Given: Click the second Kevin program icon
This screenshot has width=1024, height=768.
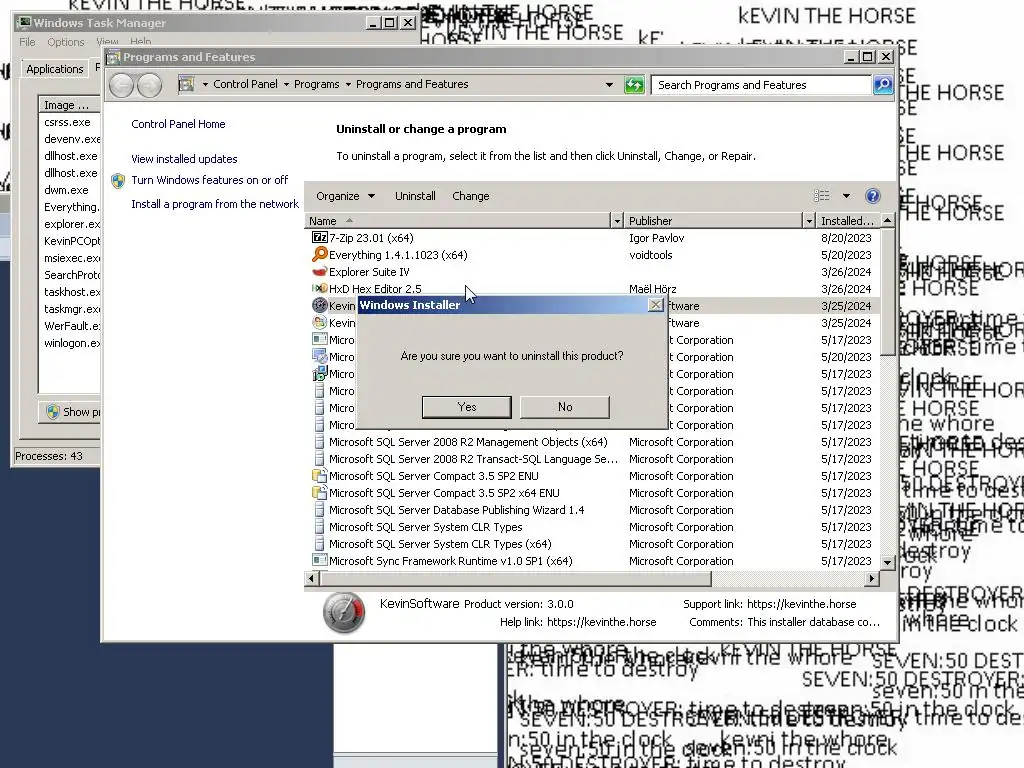Looking at the screenshot, I should (319, 323).
